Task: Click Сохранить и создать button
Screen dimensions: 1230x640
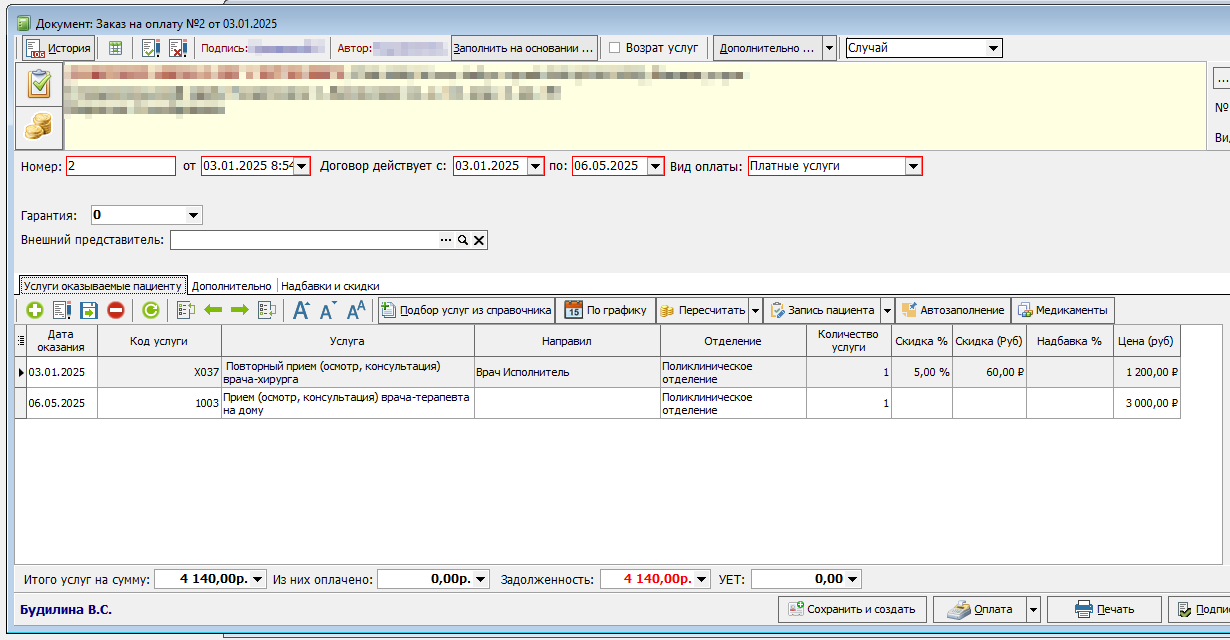Action: click(852, 608)
